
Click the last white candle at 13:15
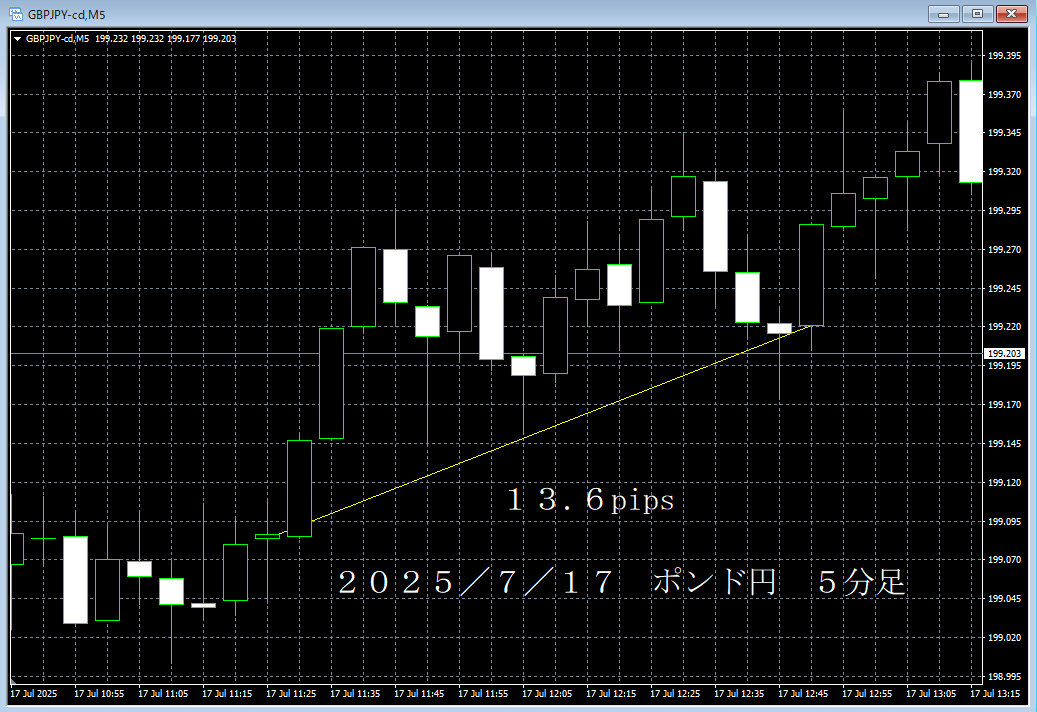coord(970,131)
